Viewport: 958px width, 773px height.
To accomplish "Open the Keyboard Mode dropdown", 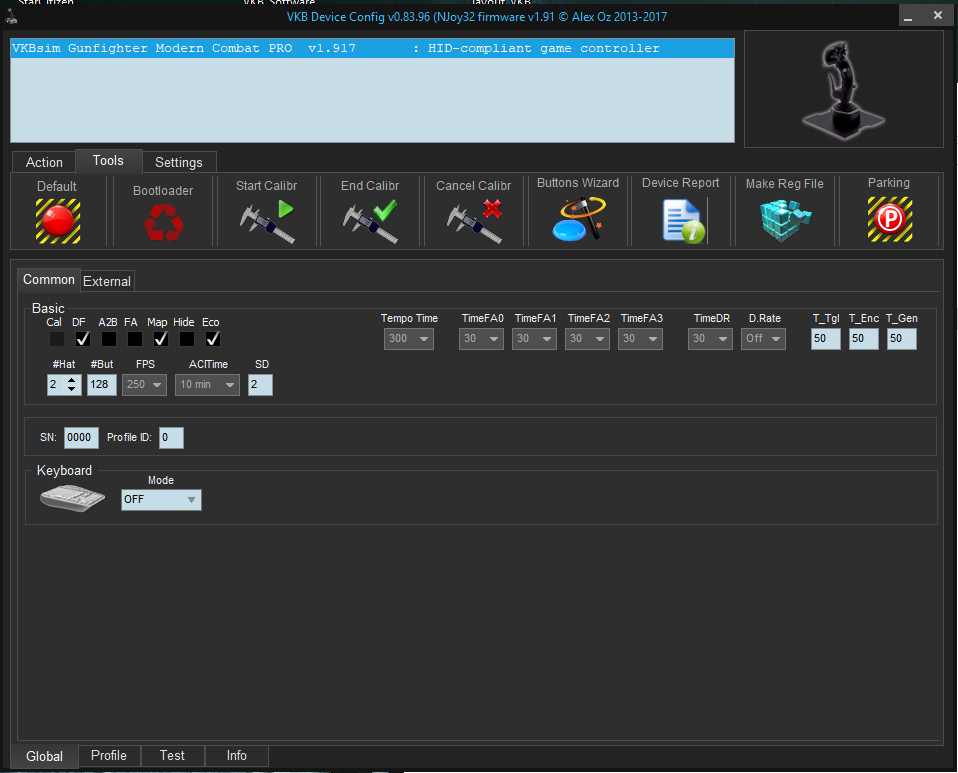I will pos(161,500).
